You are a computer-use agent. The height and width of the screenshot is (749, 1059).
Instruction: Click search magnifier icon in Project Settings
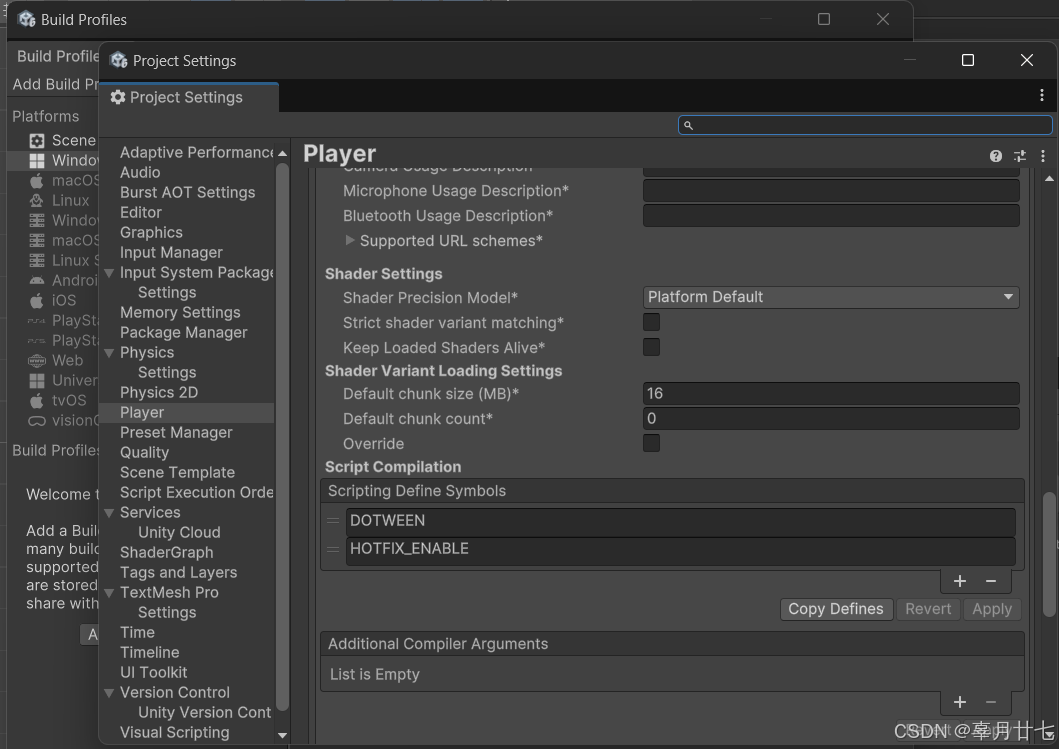click(x=688, y=125)
